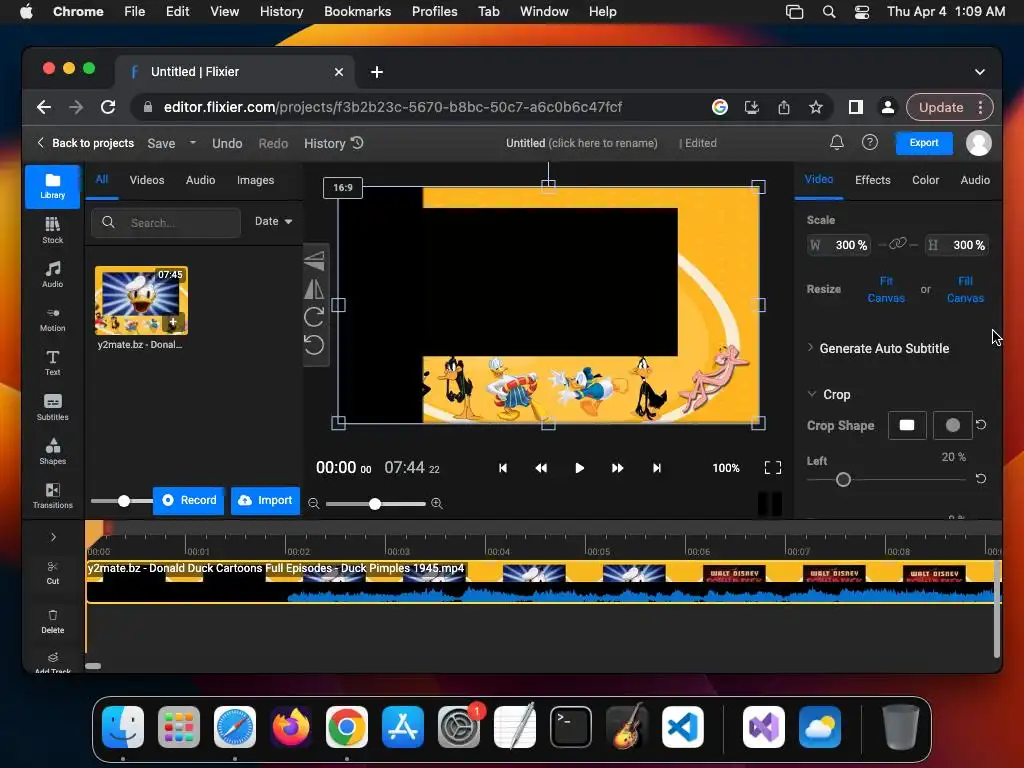Select rectangle crop shape
Image resolution: width=1024 pixels, height=768 pixels.
(x=907, y=426)
